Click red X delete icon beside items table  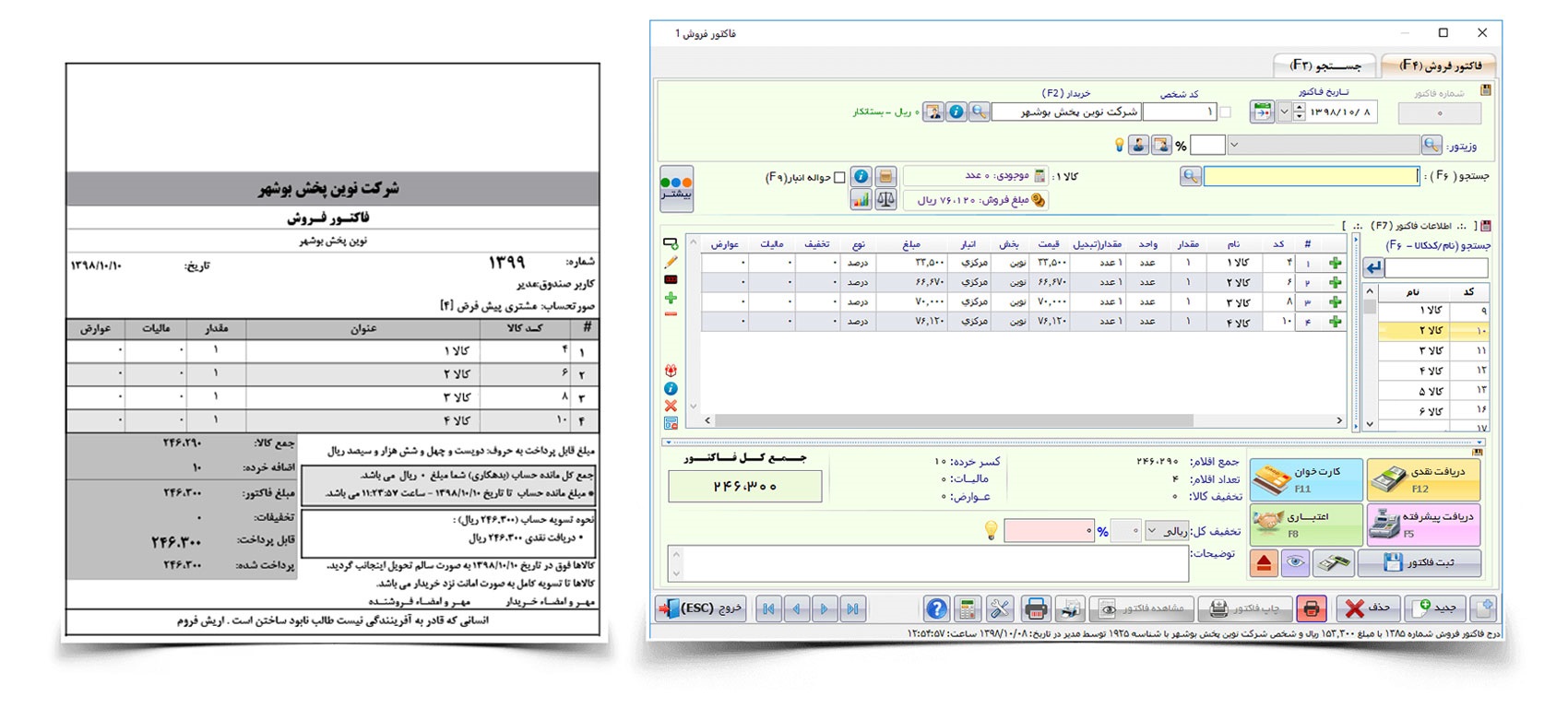point(671,406)
